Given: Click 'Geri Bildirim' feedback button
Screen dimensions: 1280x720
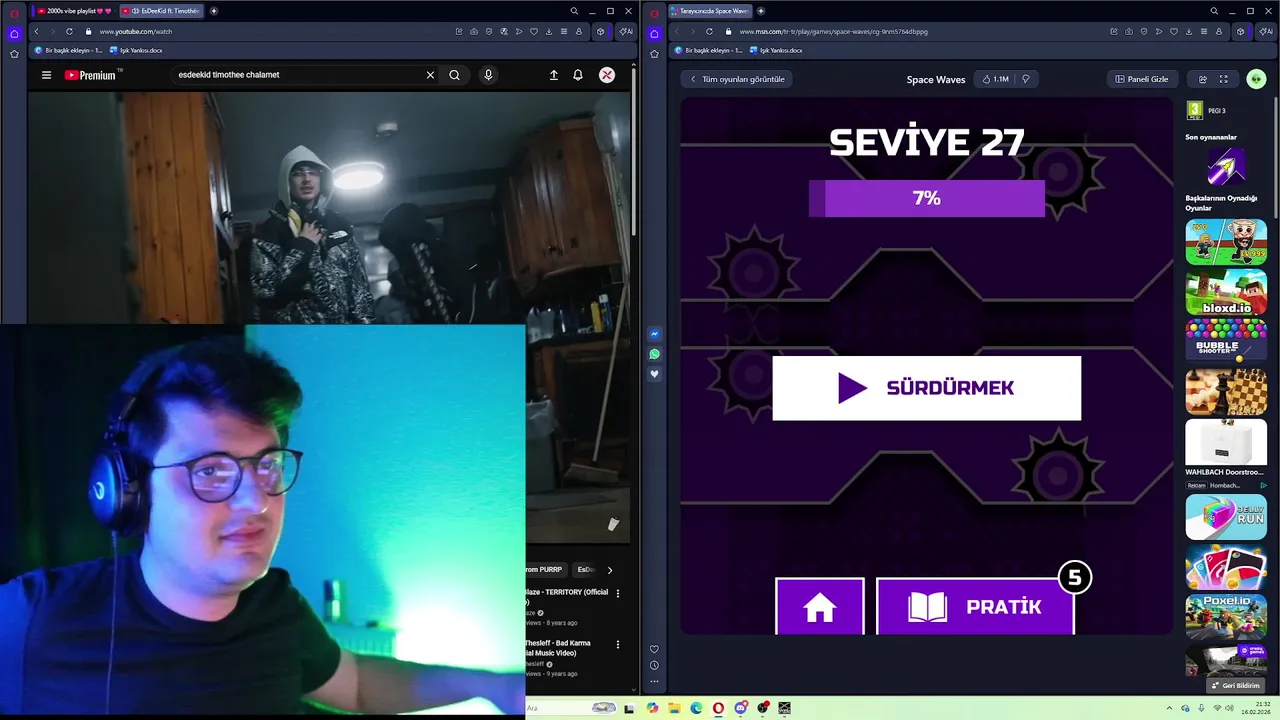Looking at the screenshot, I should [1235, 686].
